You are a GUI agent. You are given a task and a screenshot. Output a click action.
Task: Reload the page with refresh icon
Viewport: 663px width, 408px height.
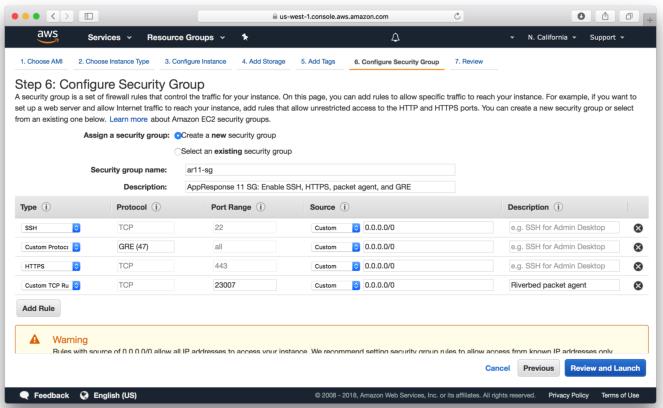[457, 16]
